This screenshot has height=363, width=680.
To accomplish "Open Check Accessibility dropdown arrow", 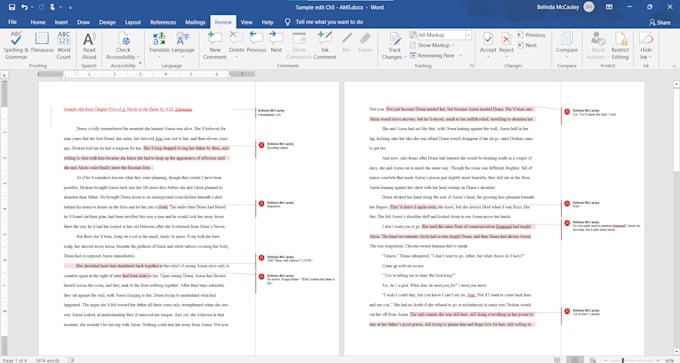I will 138,57.
